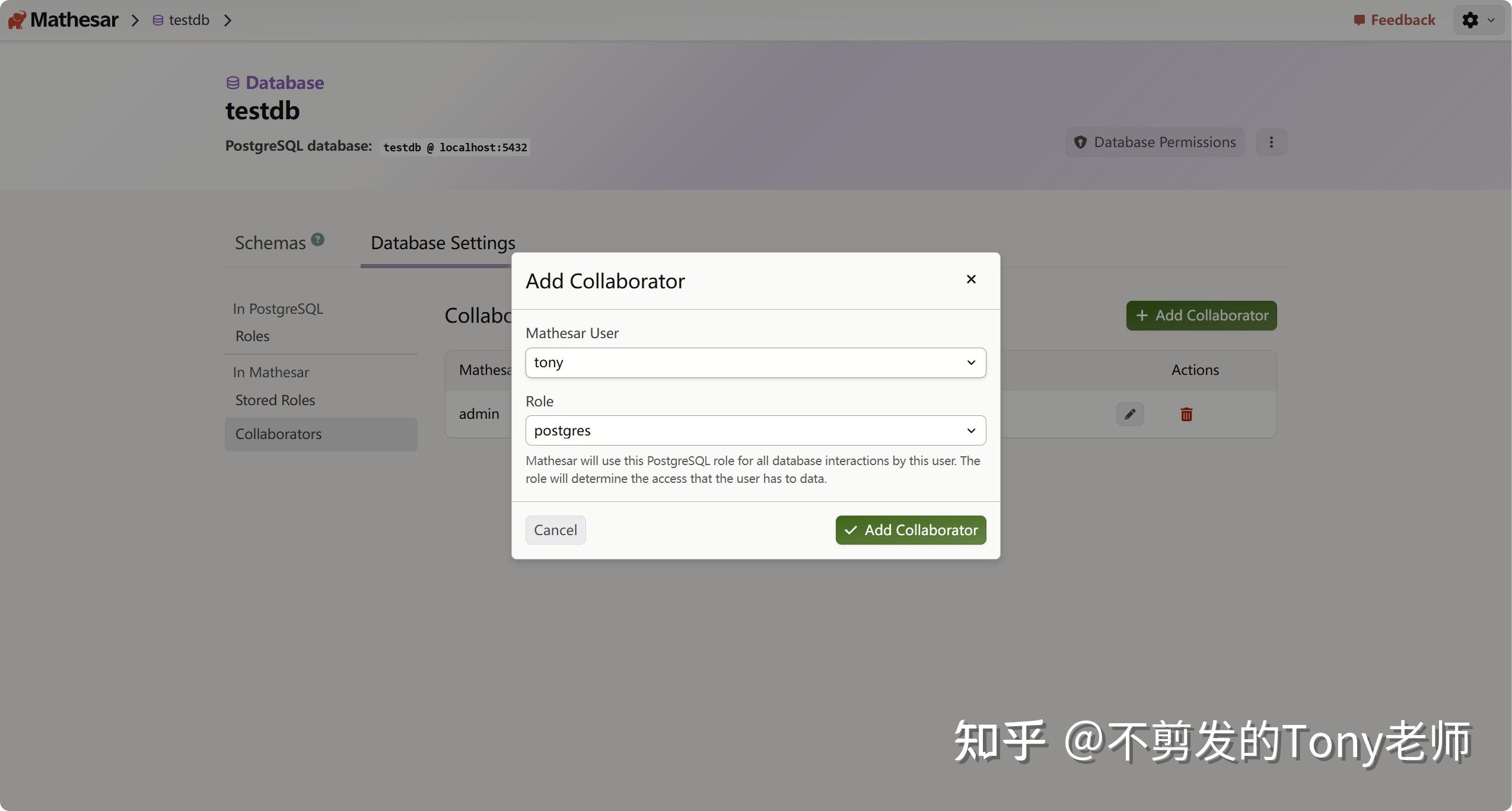Open the three-dot overflow menu
Image resolution: width=1512 pixels, height=811 pixels.
pos(1271,142)
